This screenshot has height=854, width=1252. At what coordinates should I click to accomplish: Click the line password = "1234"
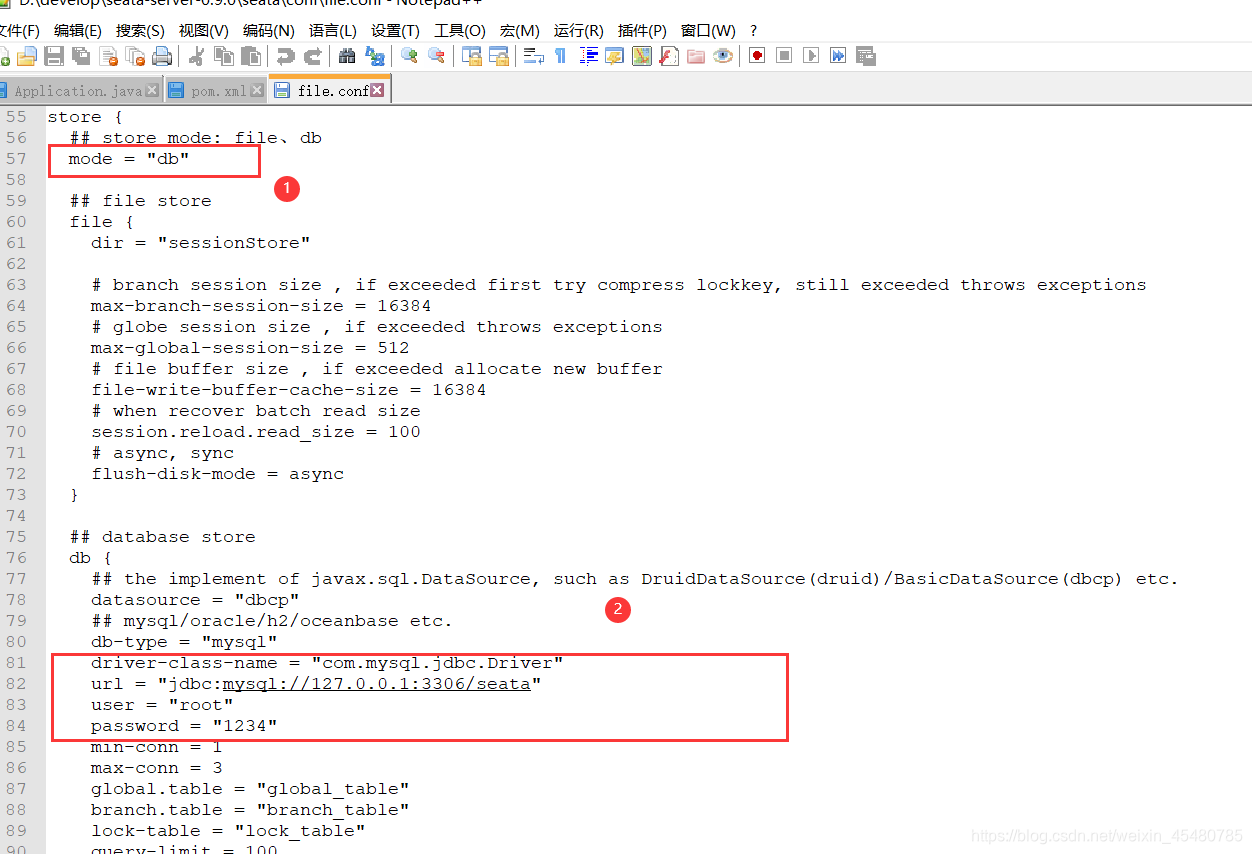184,726
